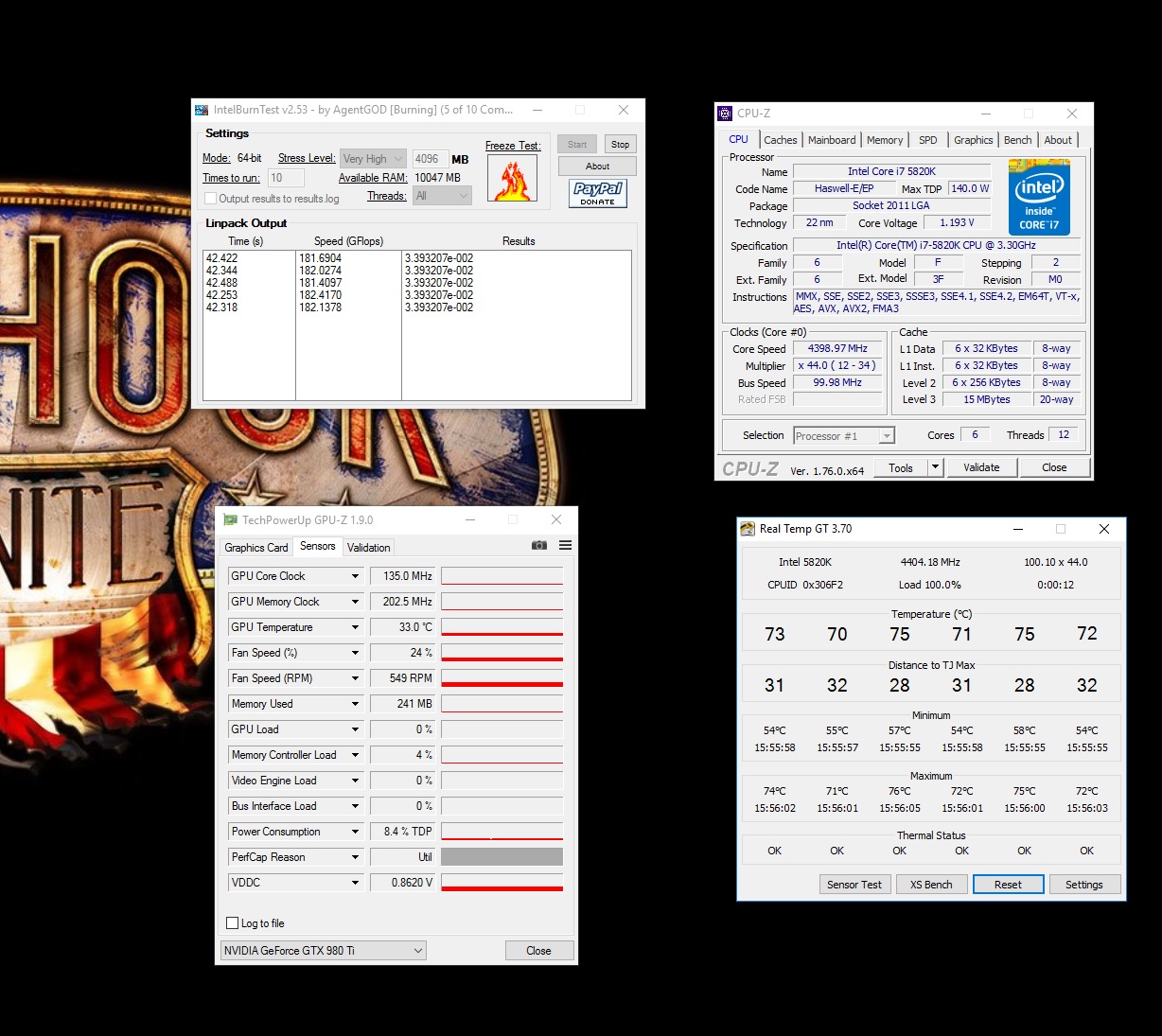The height and width of the screenshot is (1036, 1162).
Task: Open the NVIDIA GeForce GTX 980 Ti selector
Action: point(324,951)
